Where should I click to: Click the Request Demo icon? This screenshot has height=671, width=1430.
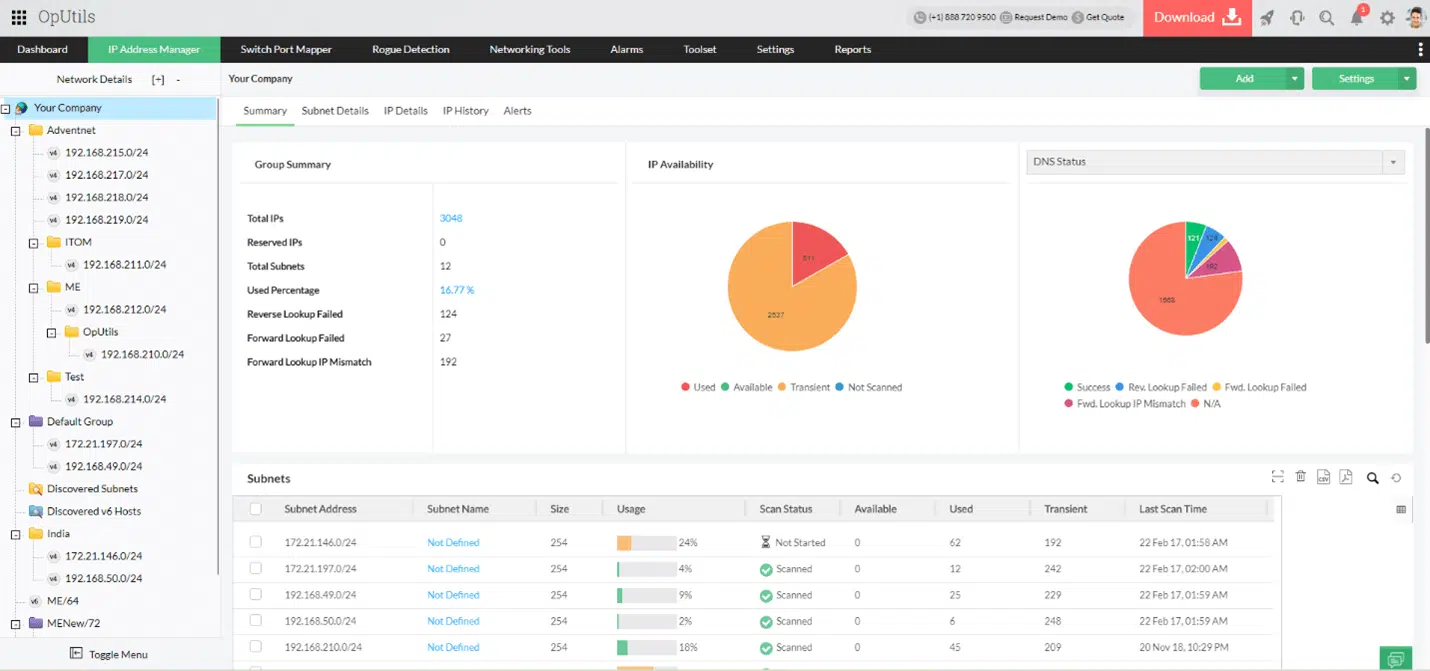[x=1006, y=17]
